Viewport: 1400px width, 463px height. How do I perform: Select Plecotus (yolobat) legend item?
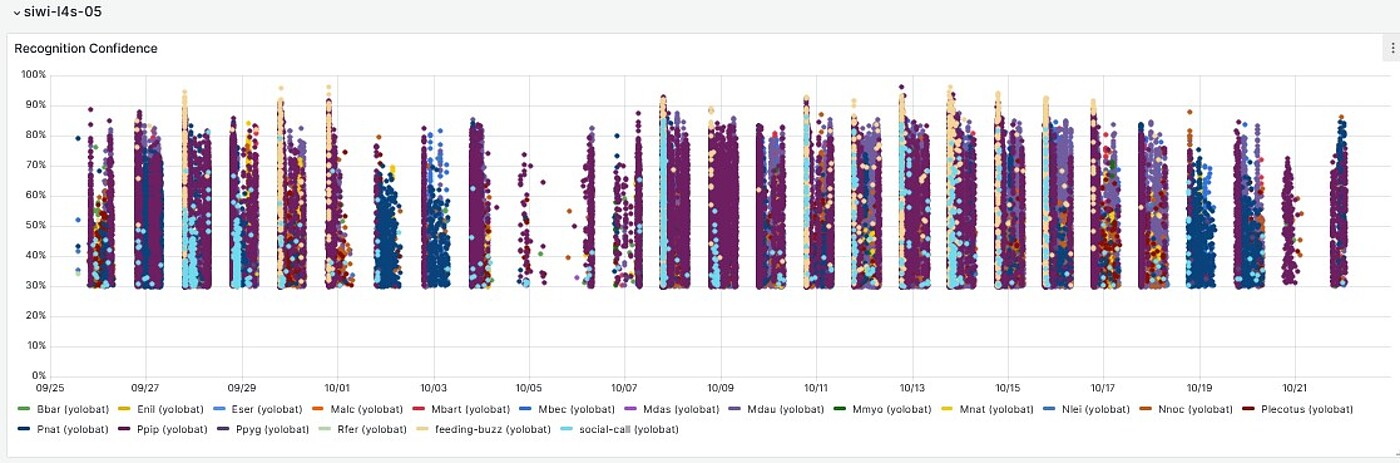1306,409
